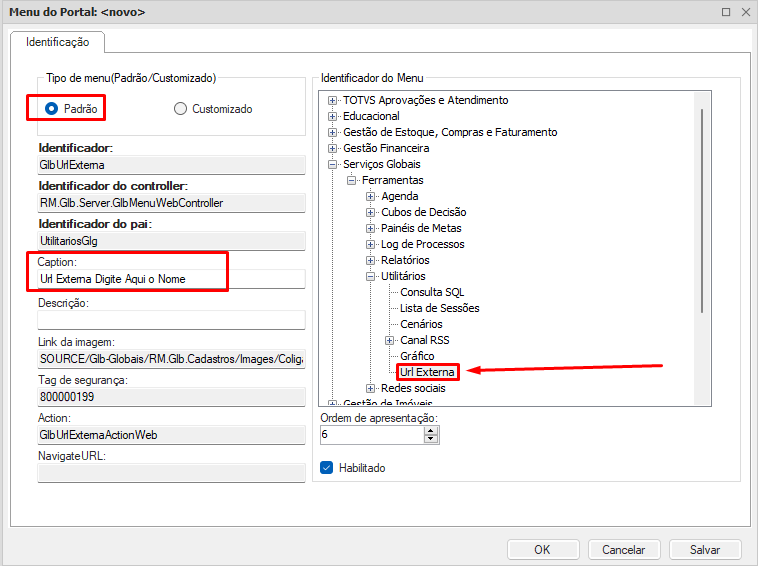This screenshot has width=758, height=566.
Task: Expand the Redes sociais node
Action: 370,388
